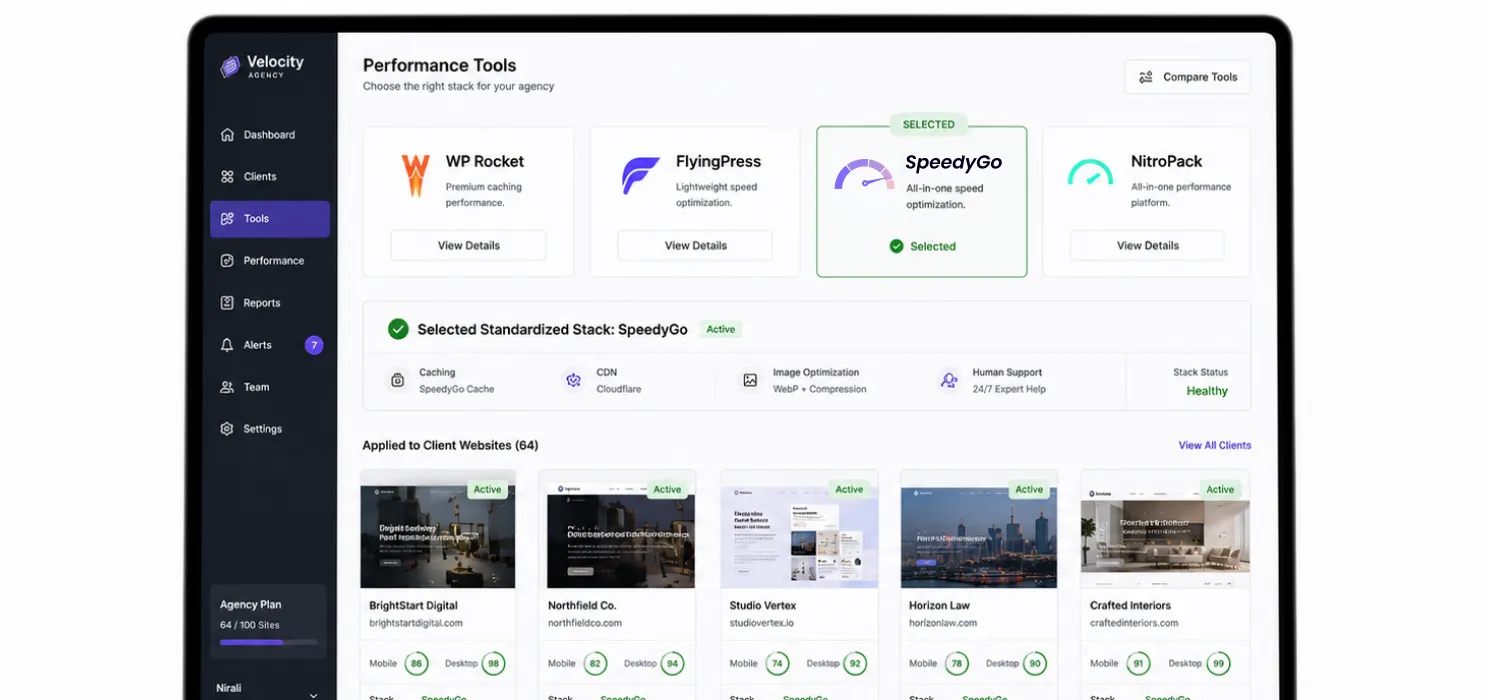The image size is (1488, 700).
Task: Open the View All Clients link
Action: click(1214, 445)
